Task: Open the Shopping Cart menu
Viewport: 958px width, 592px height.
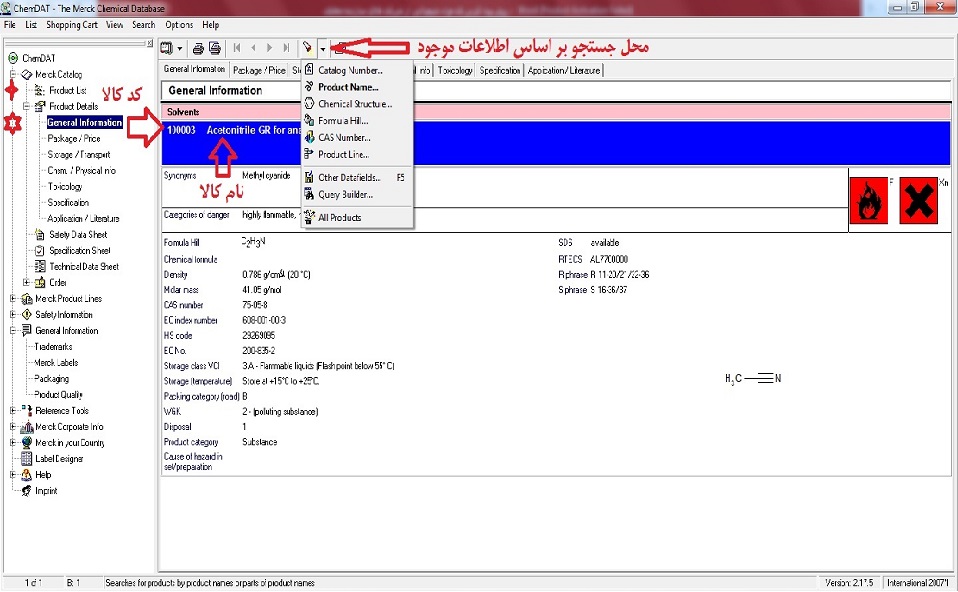Action: [x=71, y=25]
